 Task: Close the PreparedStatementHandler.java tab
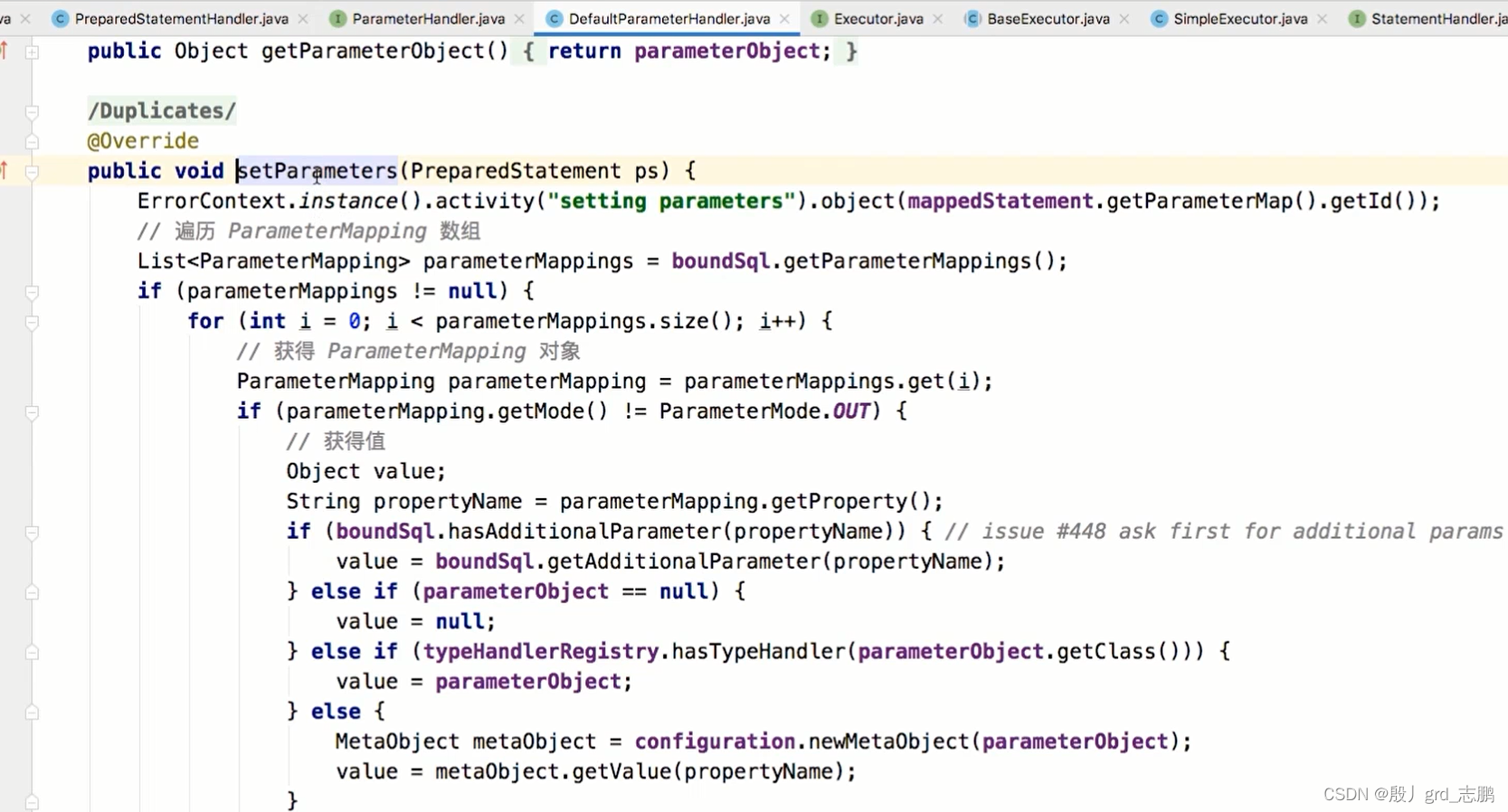[303, 18]
